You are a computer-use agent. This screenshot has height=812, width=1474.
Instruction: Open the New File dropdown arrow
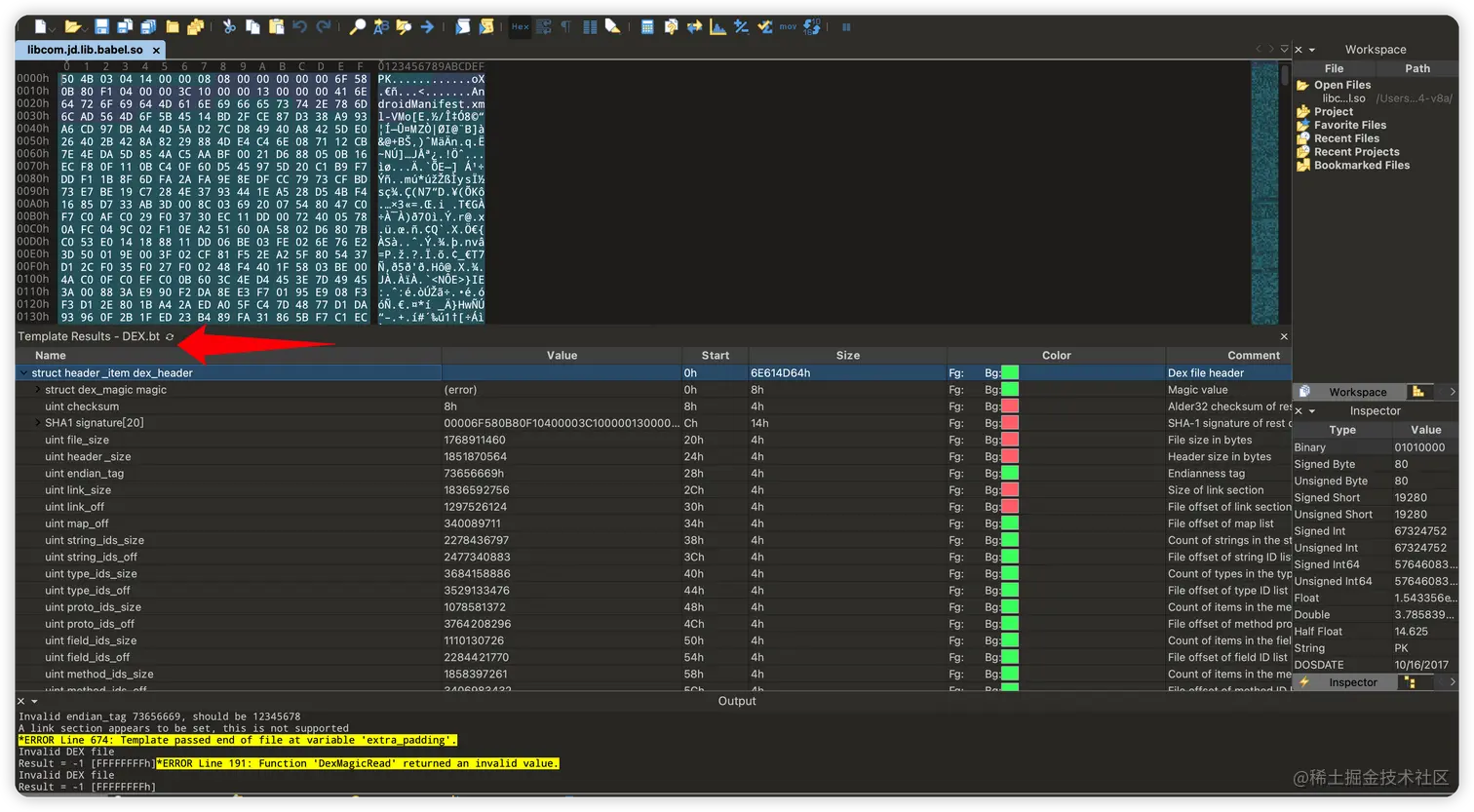point(52,28)
